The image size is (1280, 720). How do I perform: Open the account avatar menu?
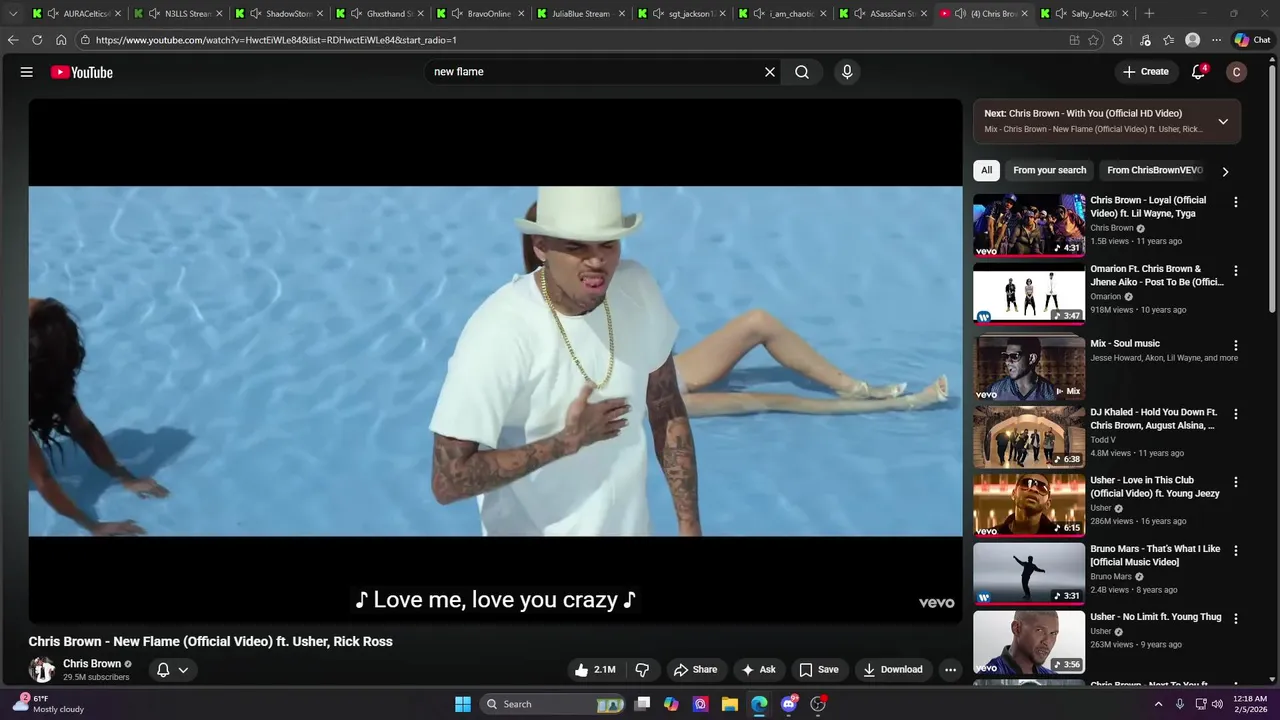click(1236, 72)
